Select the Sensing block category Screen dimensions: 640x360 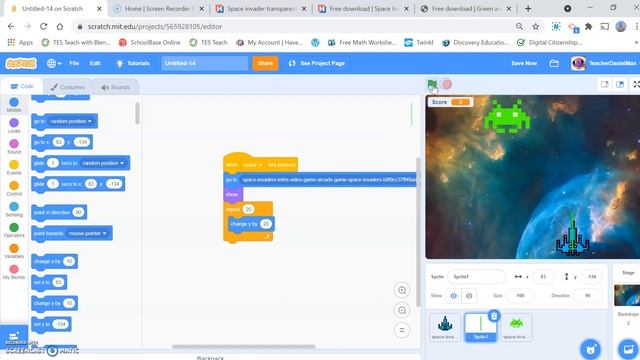14,209
